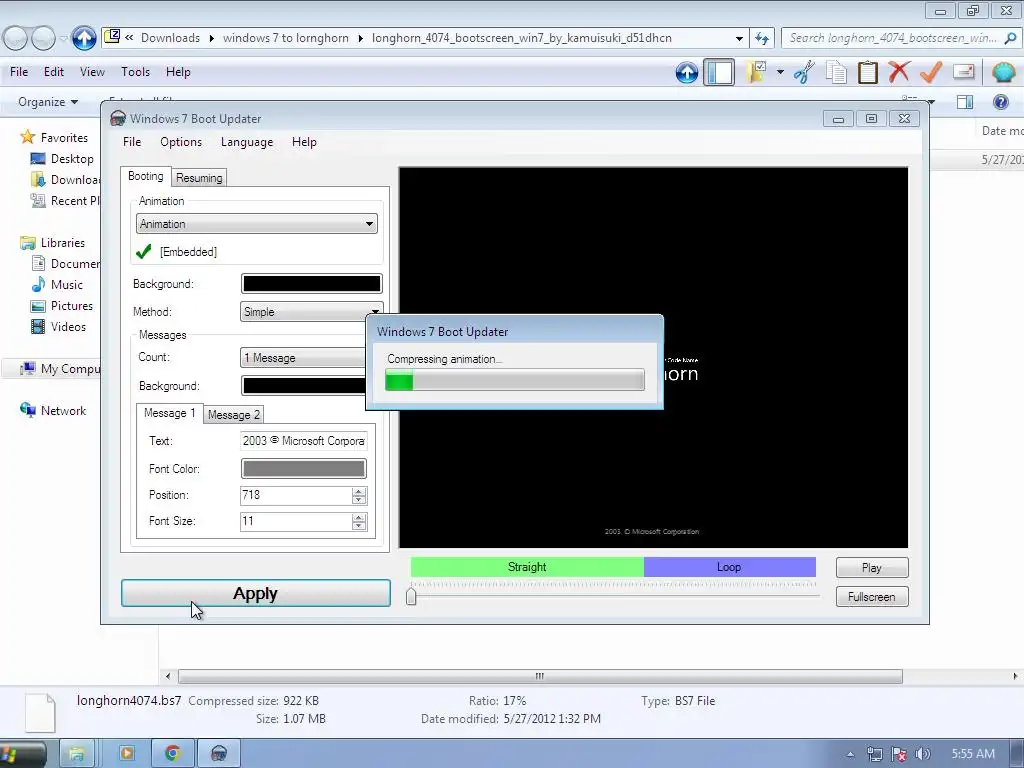Switch to the Resuming tab
Viewport: 1024px width, 768px height.
[x=199, y=178]
